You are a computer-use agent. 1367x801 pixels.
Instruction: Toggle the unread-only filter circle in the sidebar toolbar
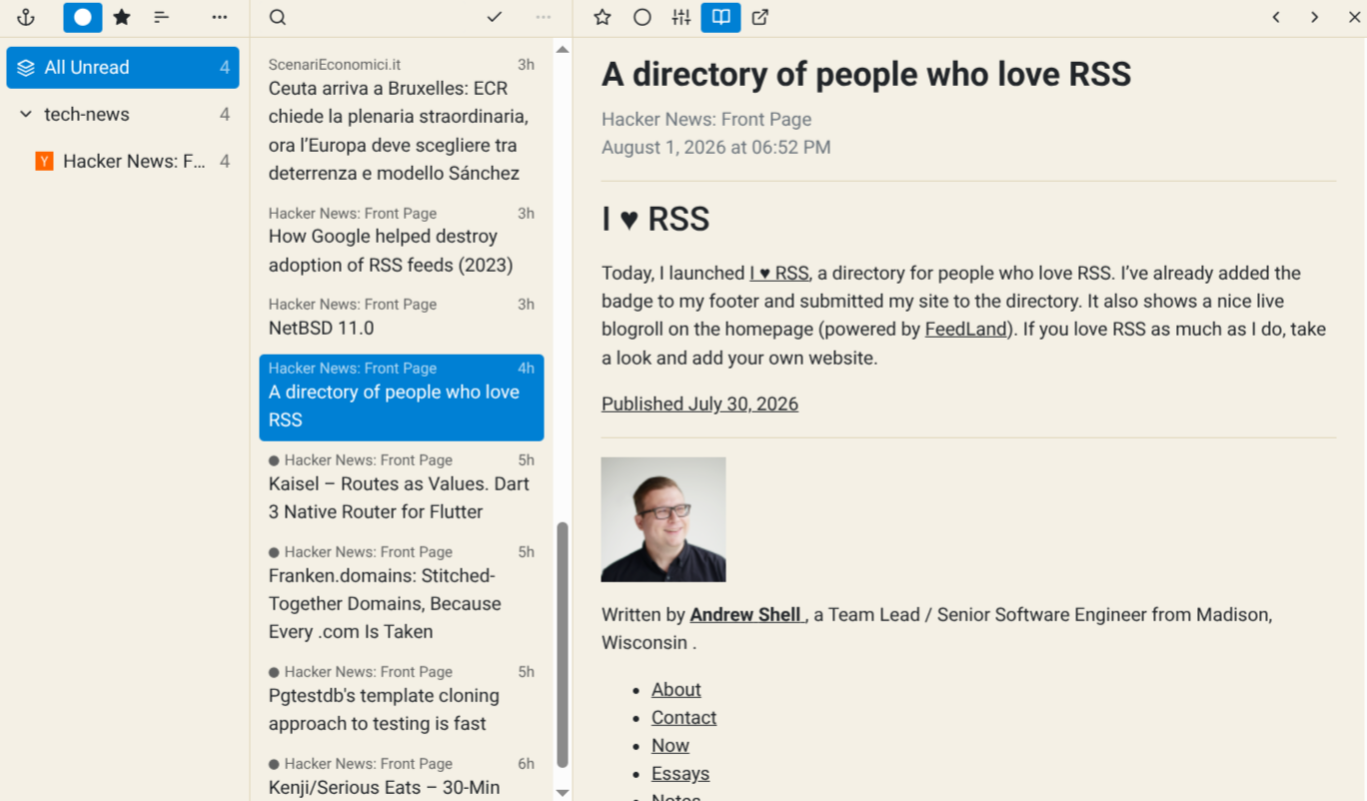(x=83, y=17)
